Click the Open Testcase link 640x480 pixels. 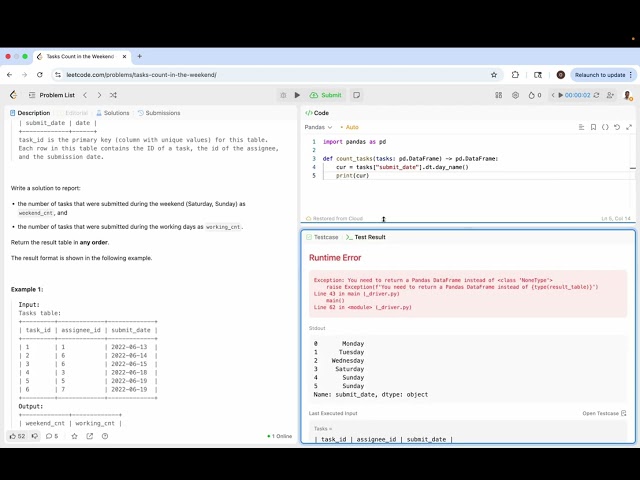[604, 413]
